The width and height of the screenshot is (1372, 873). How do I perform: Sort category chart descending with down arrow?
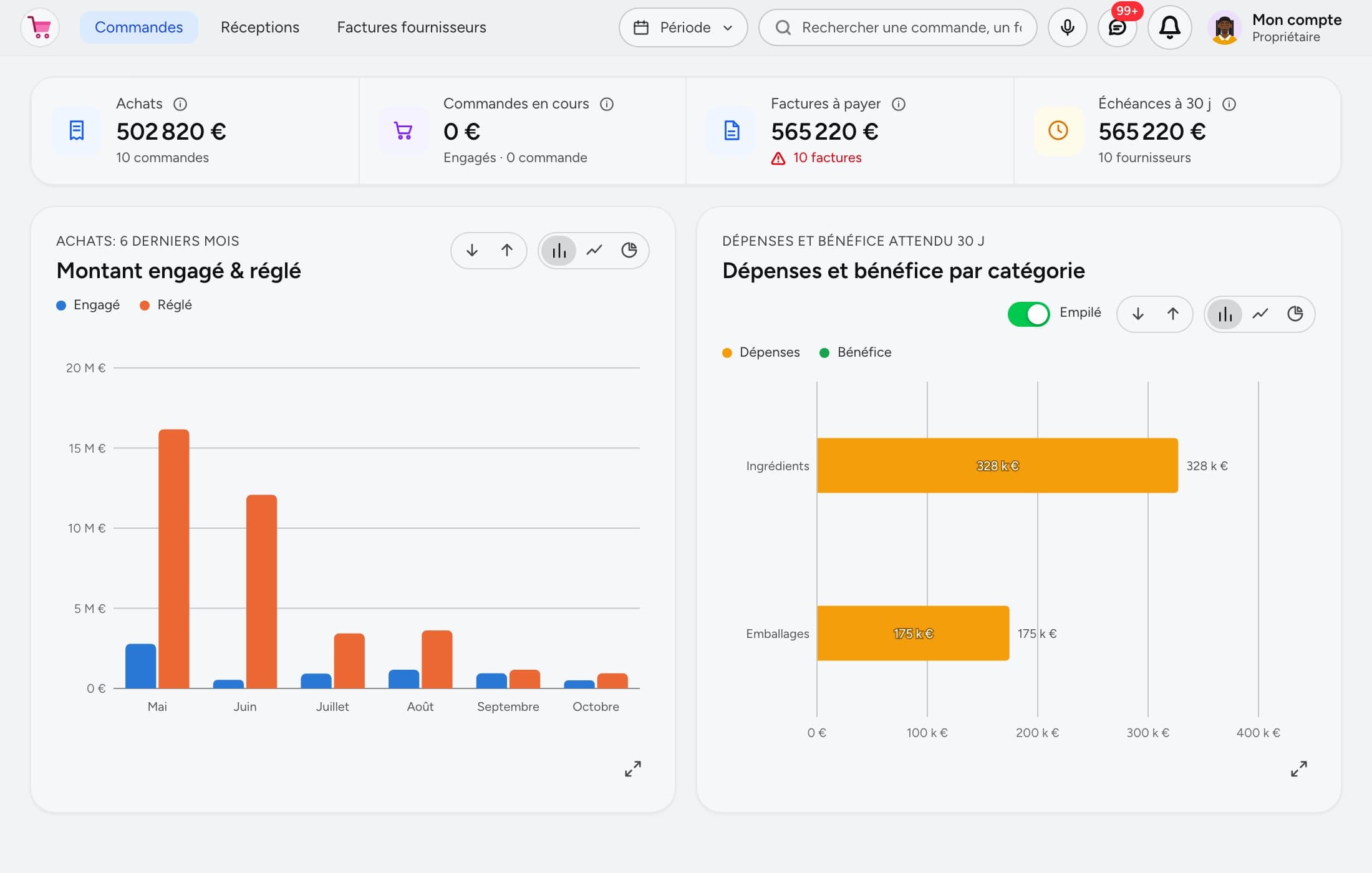coord(1138,314)
